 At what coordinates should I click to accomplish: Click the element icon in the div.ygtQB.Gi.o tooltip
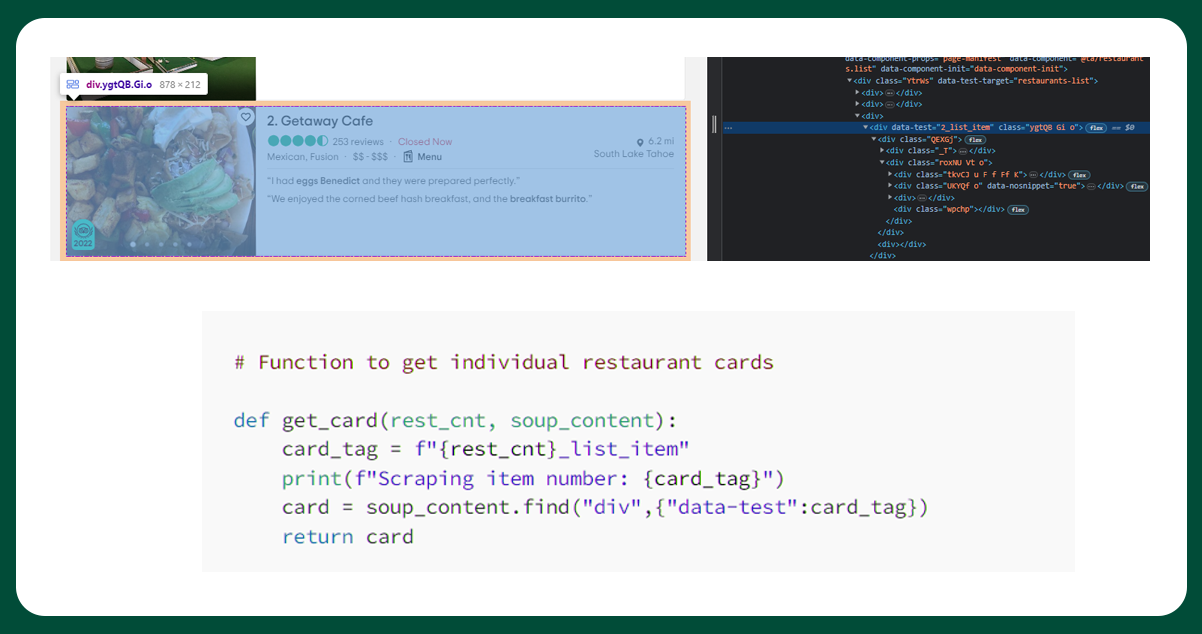click(x=73, y=85)
